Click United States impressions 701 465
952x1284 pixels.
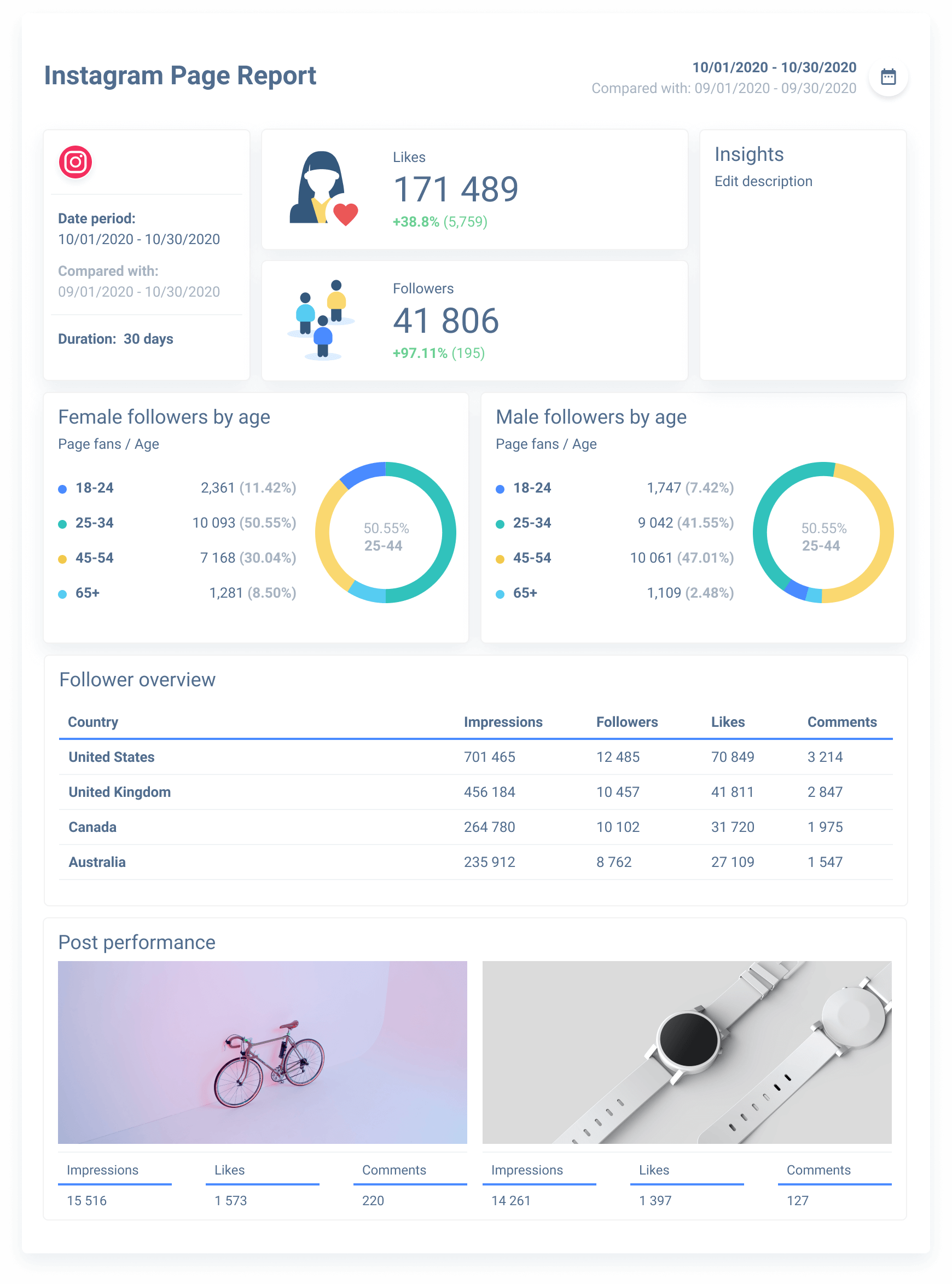coord(489,757)
